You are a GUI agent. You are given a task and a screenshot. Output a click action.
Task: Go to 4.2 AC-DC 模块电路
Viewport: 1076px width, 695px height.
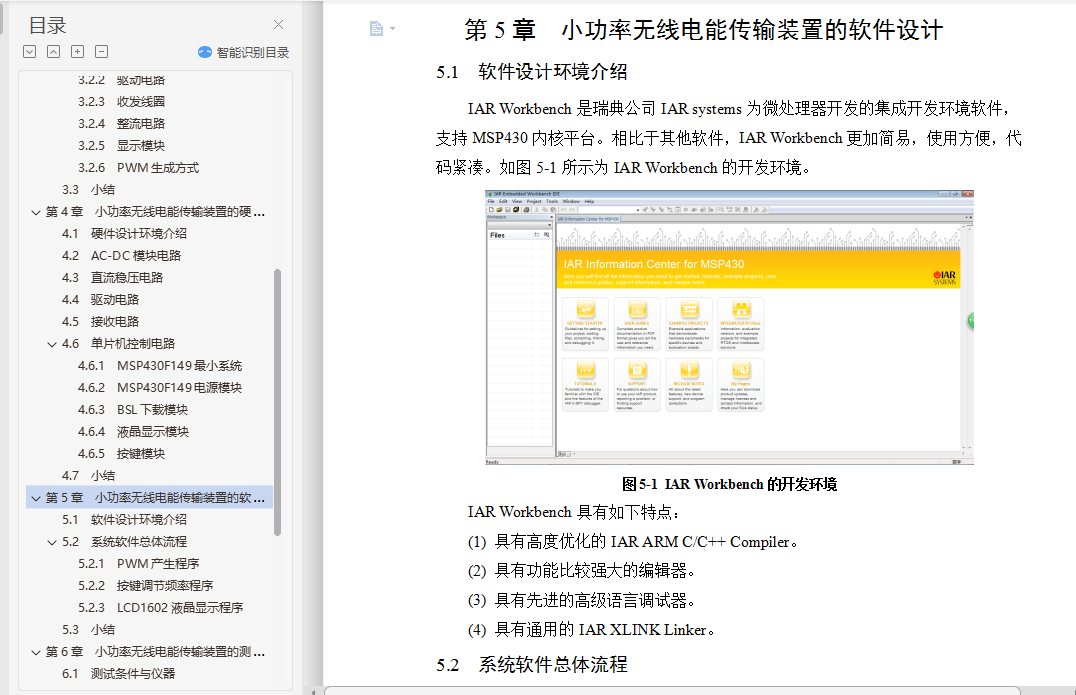[121, 255]
